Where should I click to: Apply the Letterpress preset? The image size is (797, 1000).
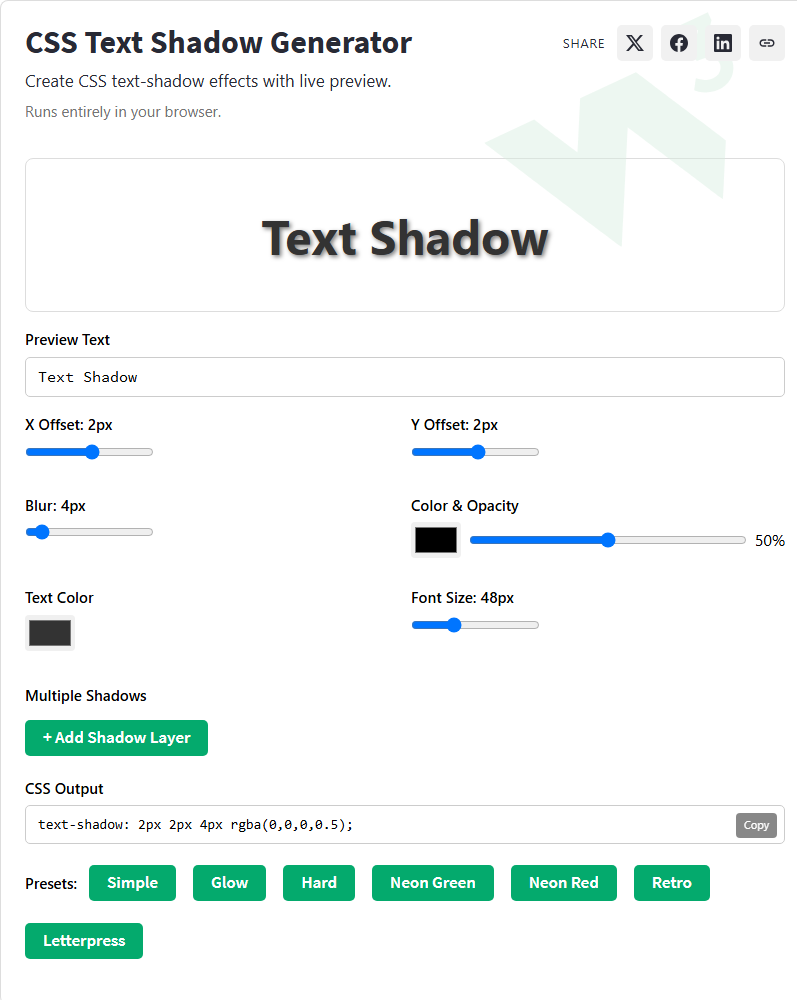click(84, 941)
